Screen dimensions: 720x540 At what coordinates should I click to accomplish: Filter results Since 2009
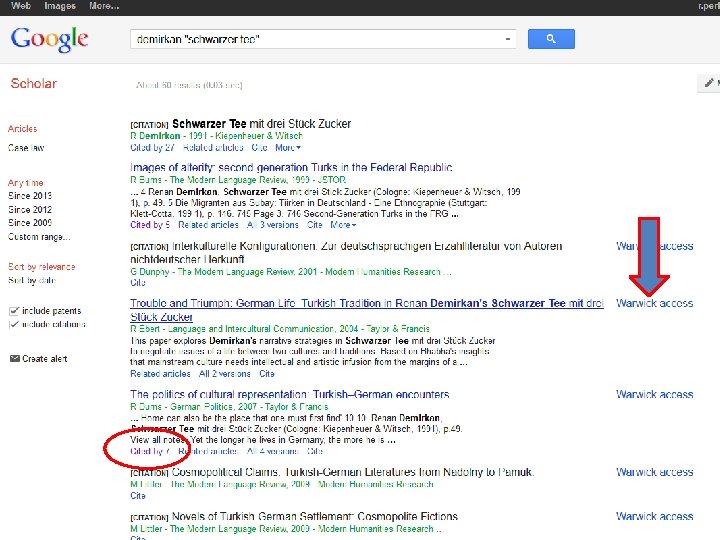click(30, 223)
